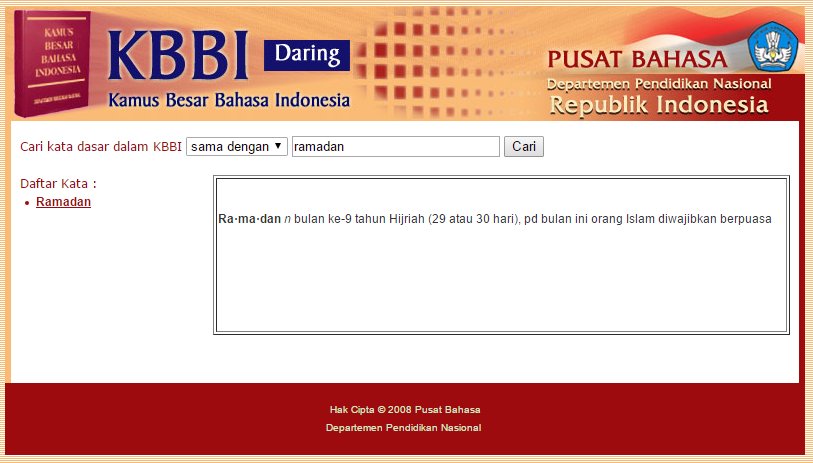Click footer text 'Departemen Pendidikan Nasional'
The width and height of the screenshot is (813, 463).
[403, 428]
